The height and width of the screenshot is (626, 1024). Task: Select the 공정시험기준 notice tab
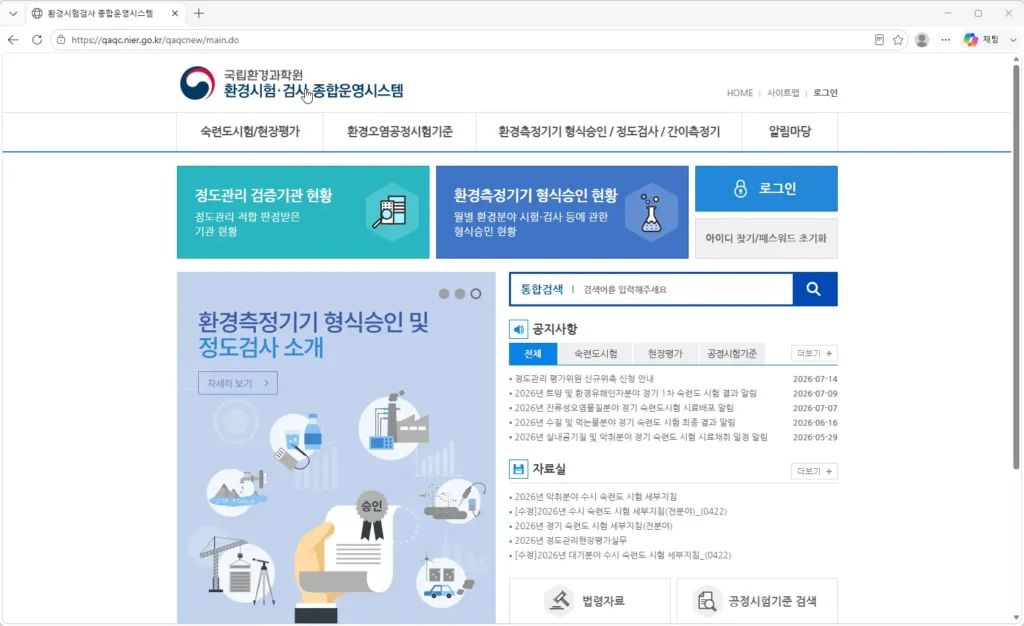[x=731, y=353]
